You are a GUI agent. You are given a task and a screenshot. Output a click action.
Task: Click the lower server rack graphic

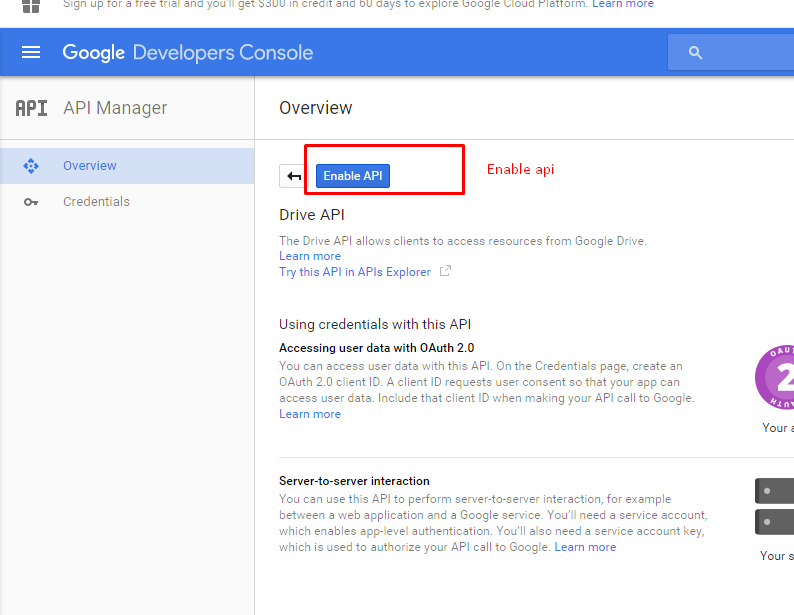[775, 522]
